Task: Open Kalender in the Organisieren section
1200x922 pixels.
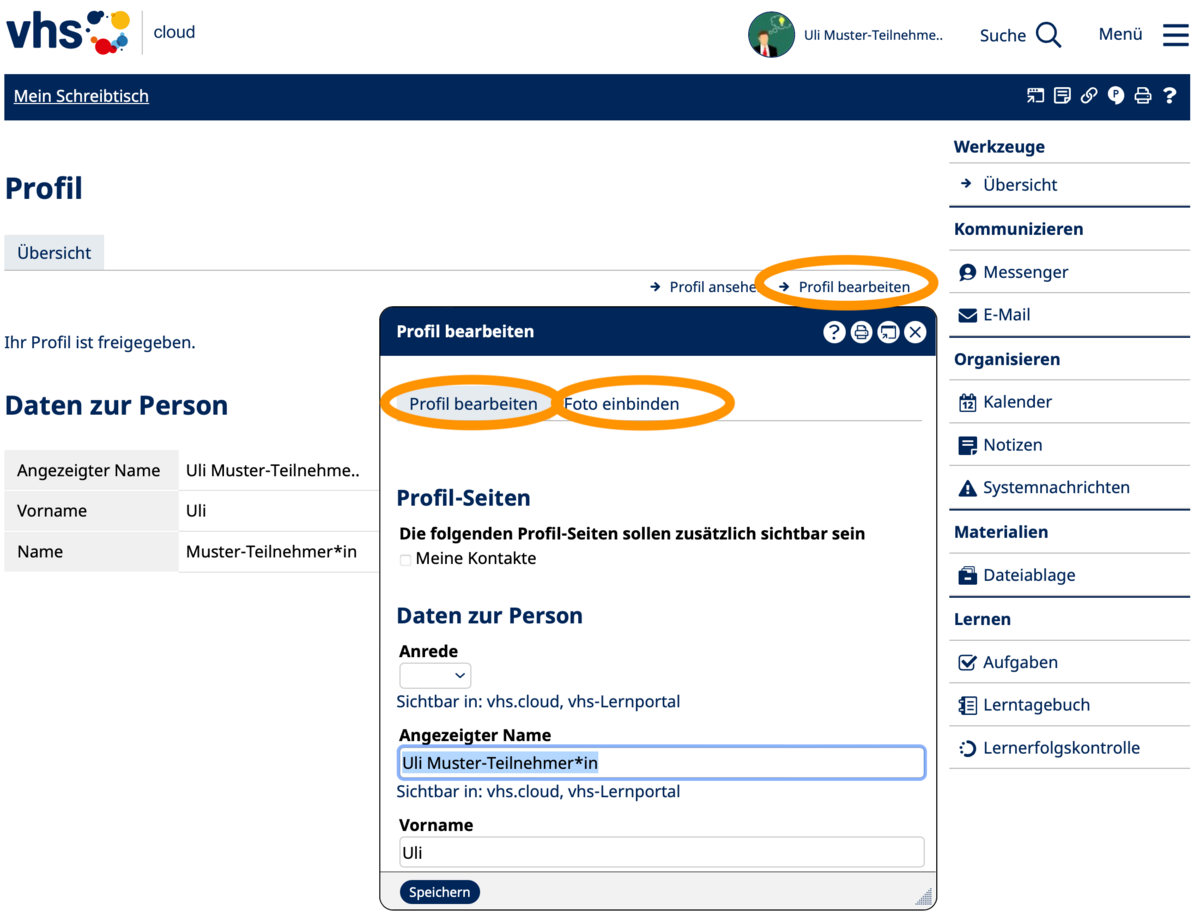Action: coord(1017,402)
